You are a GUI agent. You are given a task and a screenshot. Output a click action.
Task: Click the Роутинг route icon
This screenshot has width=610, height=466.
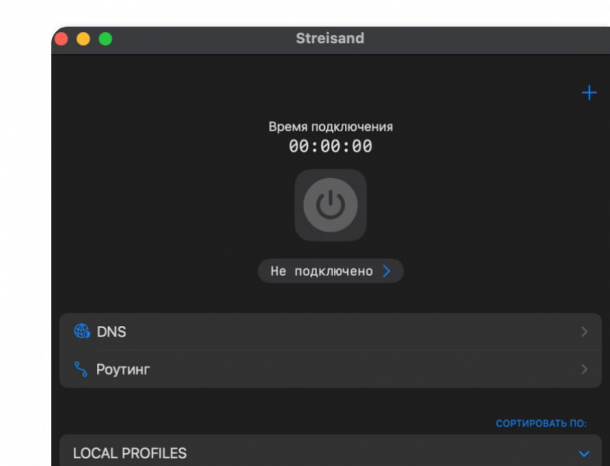point(81,369)
